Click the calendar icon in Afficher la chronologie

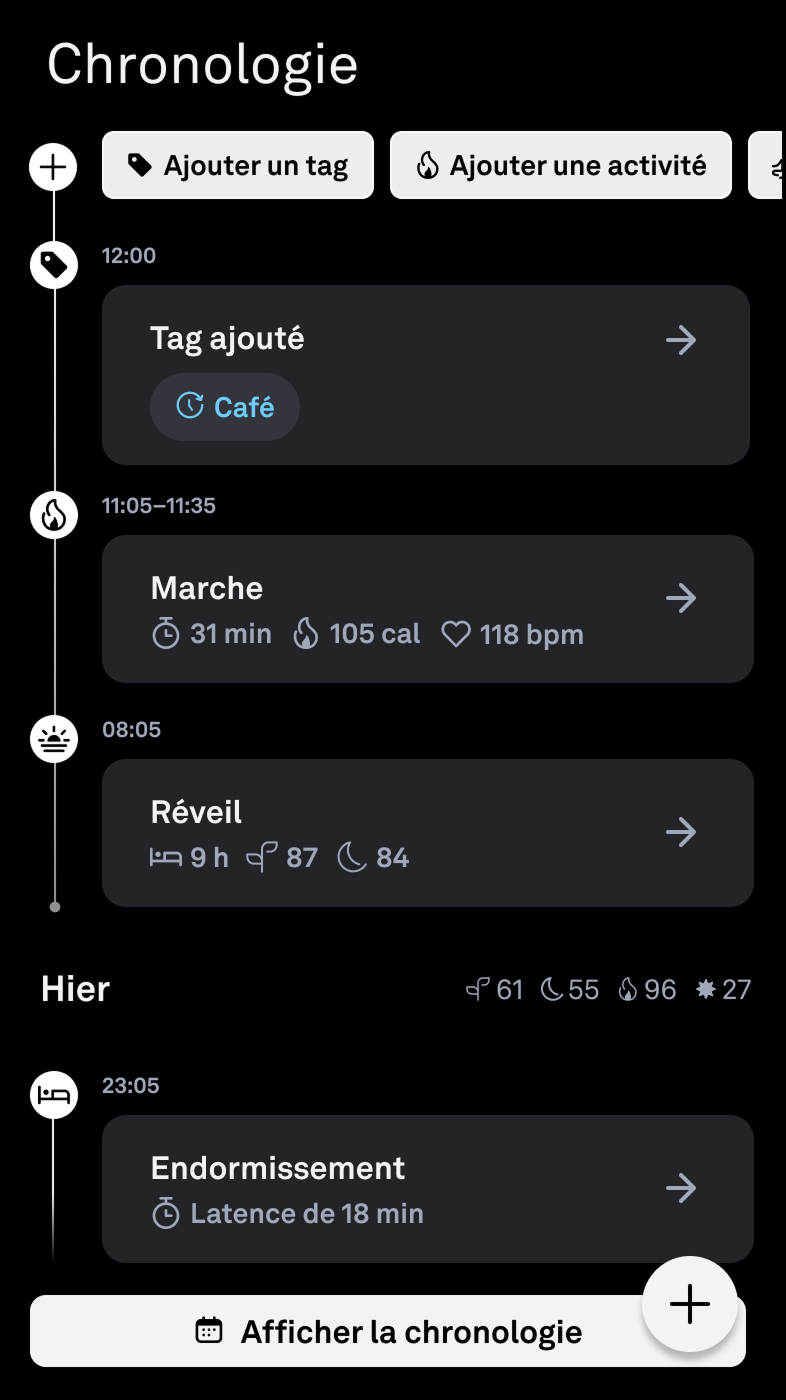(x=209, y=1331)
